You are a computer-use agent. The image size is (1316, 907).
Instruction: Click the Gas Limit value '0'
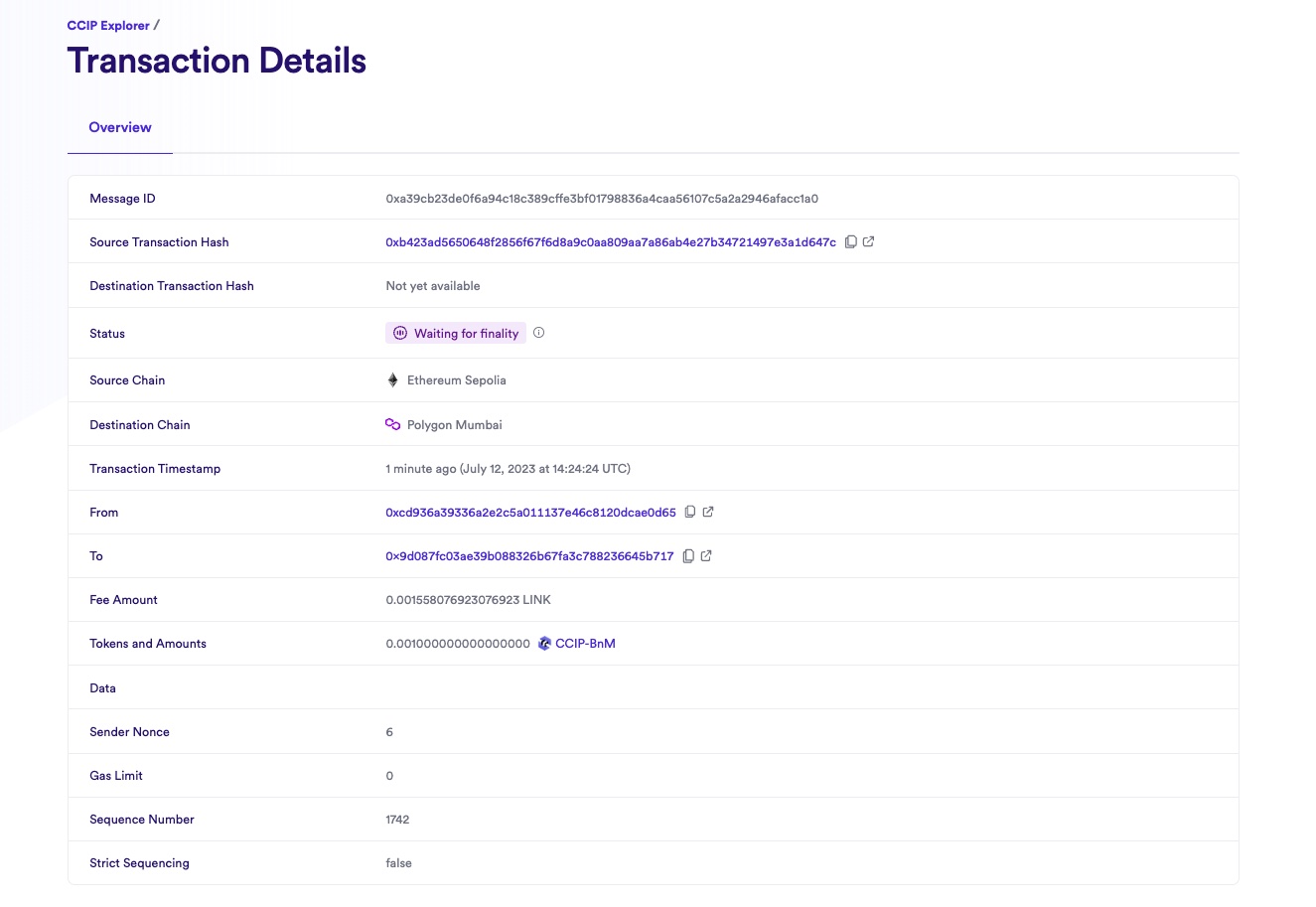[389, 775]
